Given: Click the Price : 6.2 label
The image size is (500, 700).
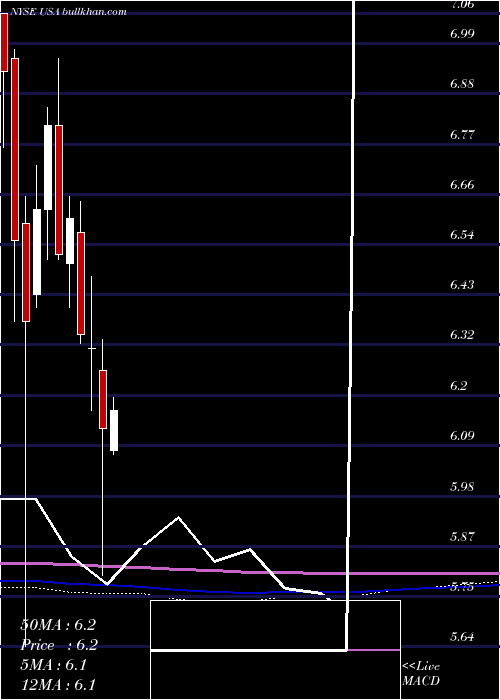Looking at the screenshot, I should click(59, 645).
